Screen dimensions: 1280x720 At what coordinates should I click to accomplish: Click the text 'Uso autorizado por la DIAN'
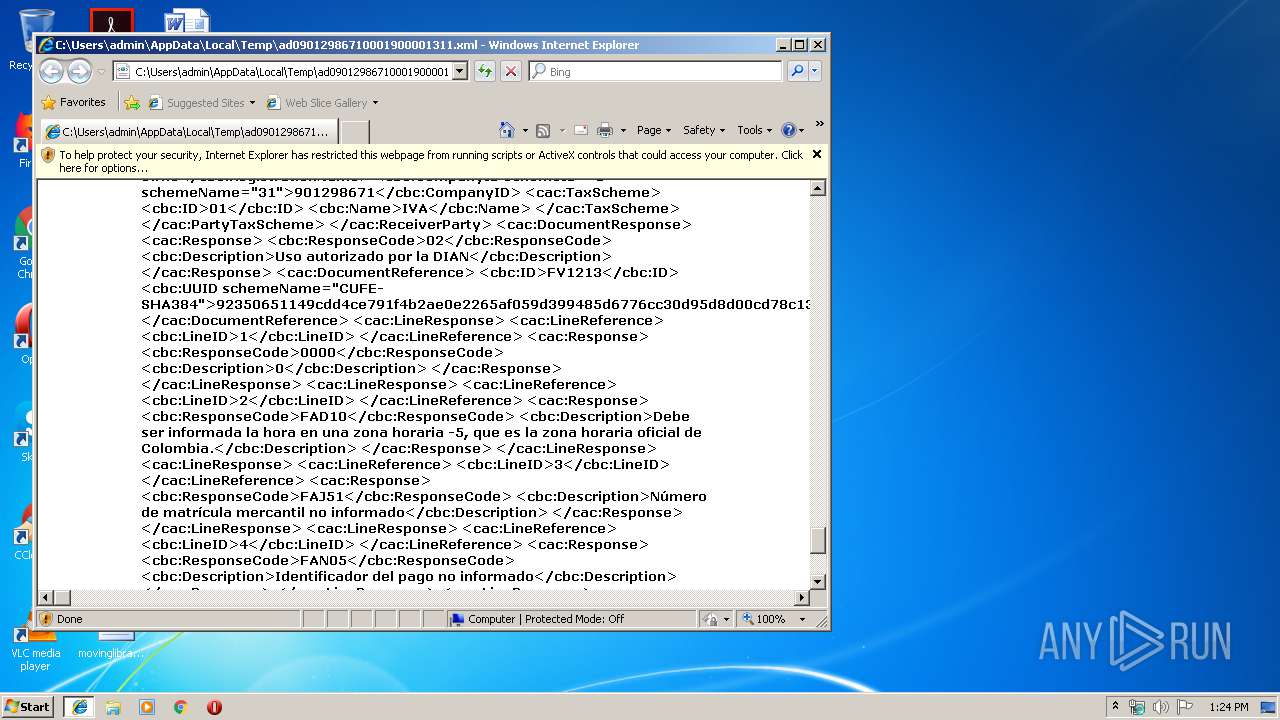373,256
